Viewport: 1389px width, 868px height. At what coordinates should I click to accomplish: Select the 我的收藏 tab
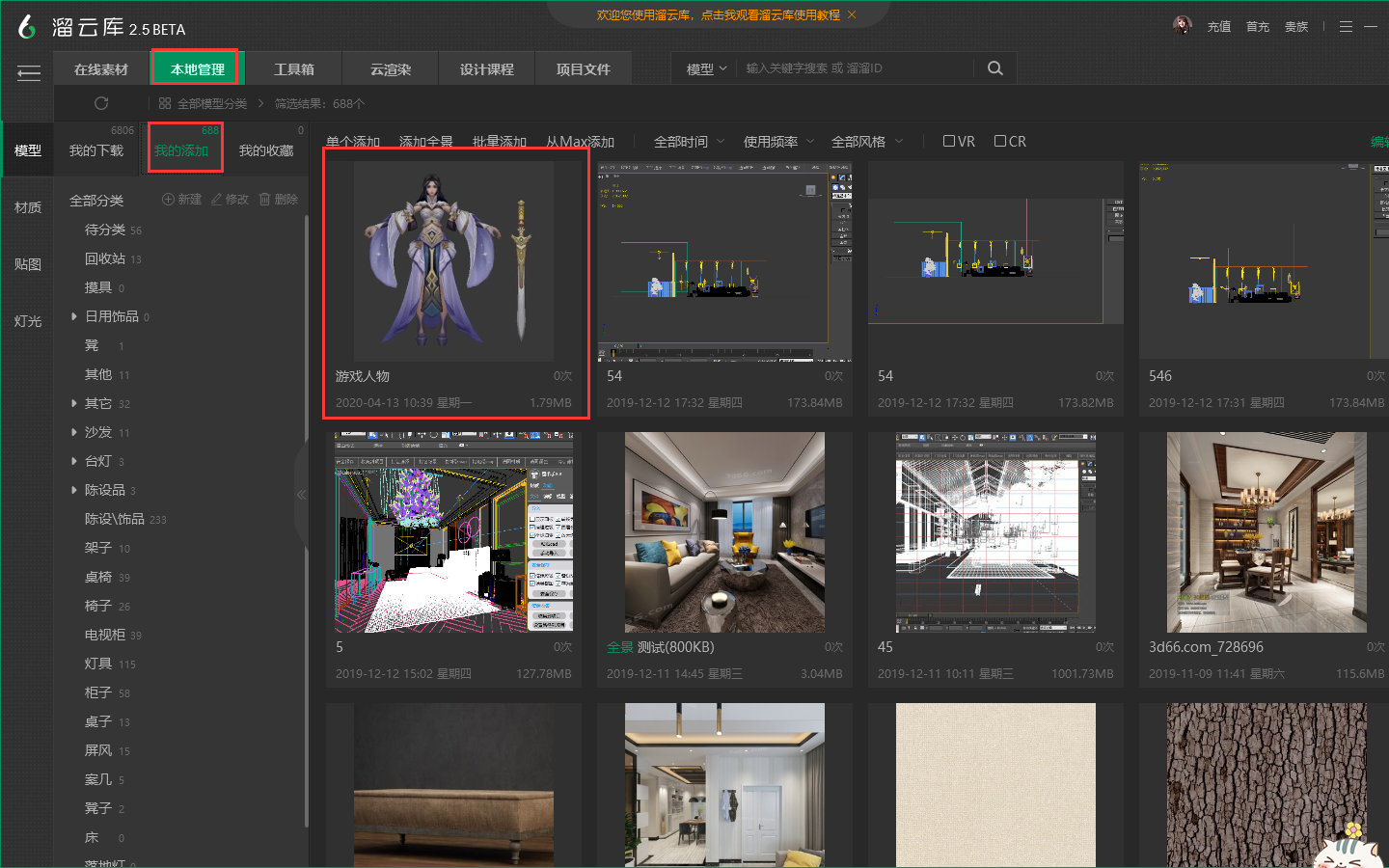[266, 150]
